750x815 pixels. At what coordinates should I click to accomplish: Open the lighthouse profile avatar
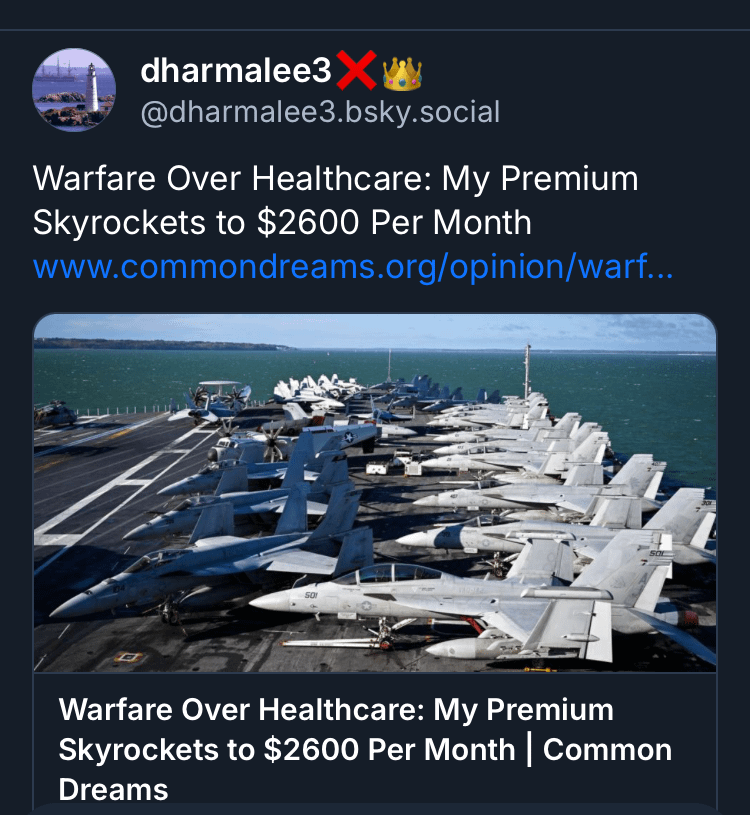pyautogui.click(x=74, y=89)
